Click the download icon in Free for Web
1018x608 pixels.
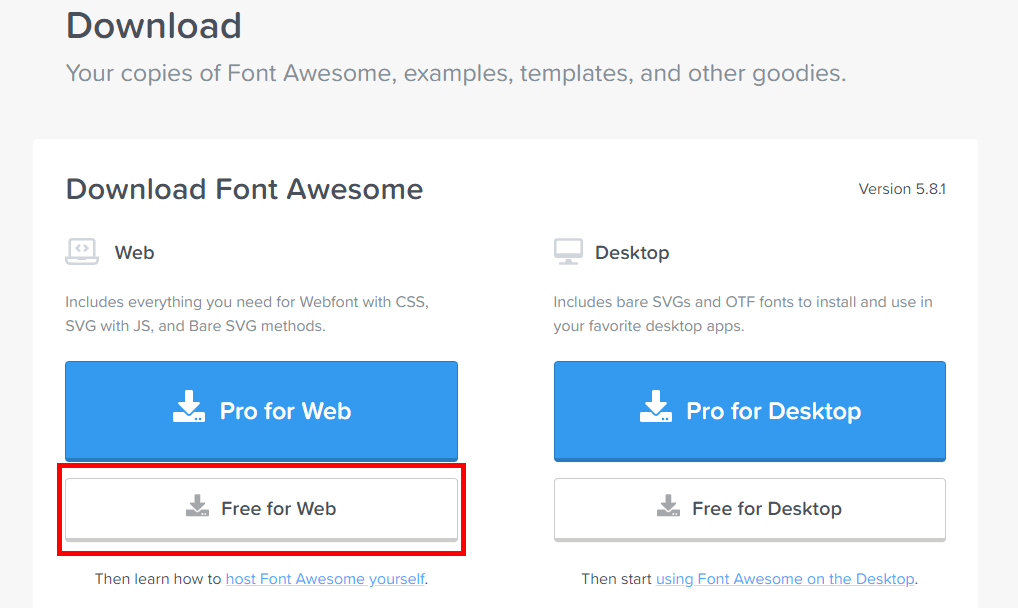[x=197, y=507]
